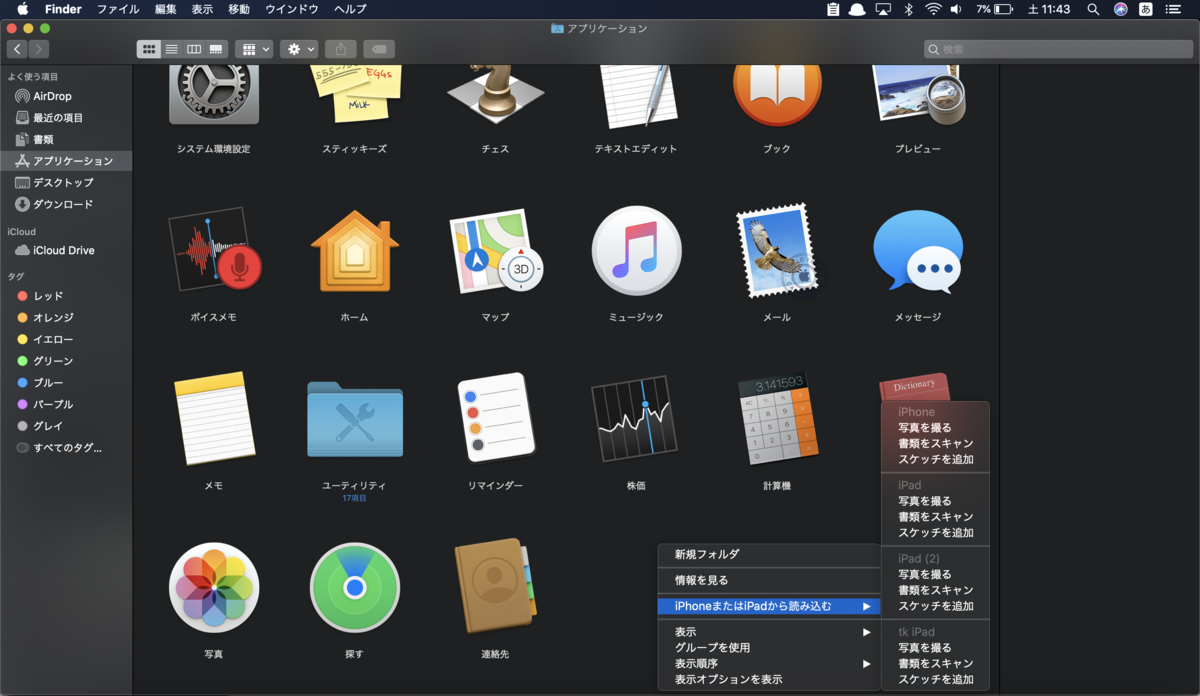Open the Mail stamp app icon

(777, 251)
